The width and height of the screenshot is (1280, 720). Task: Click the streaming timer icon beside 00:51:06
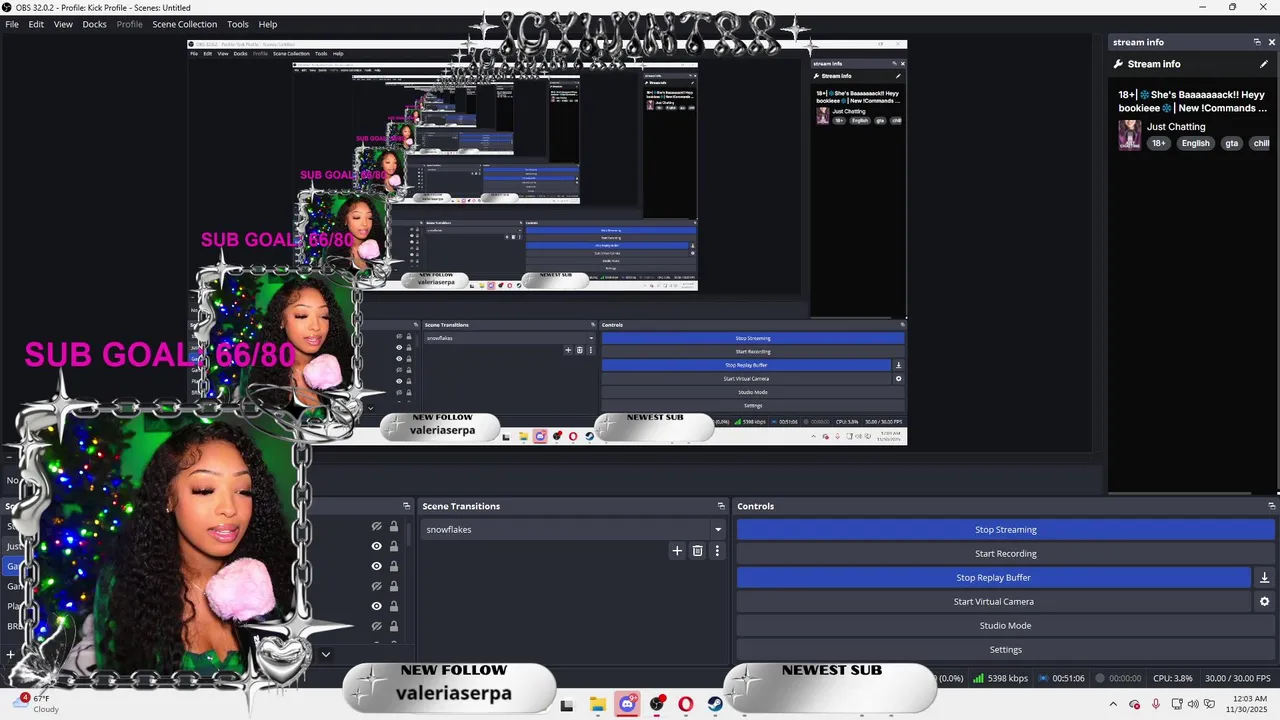[x=1043, y=678]
